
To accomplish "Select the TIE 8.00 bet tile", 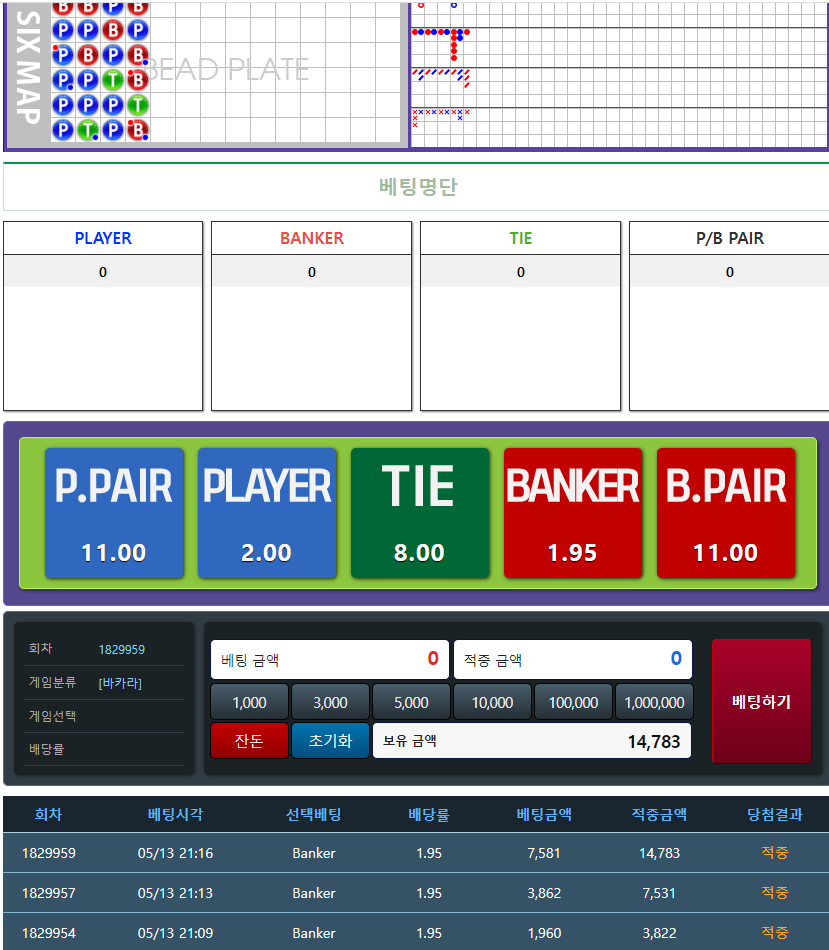I will (x=420, y=513).
